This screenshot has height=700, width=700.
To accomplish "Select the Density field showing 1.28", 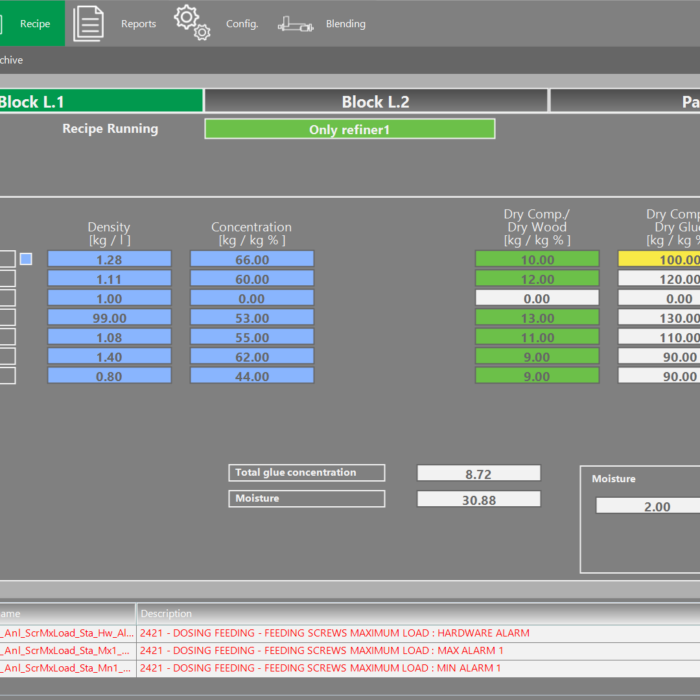I will [x=109, y=259].
